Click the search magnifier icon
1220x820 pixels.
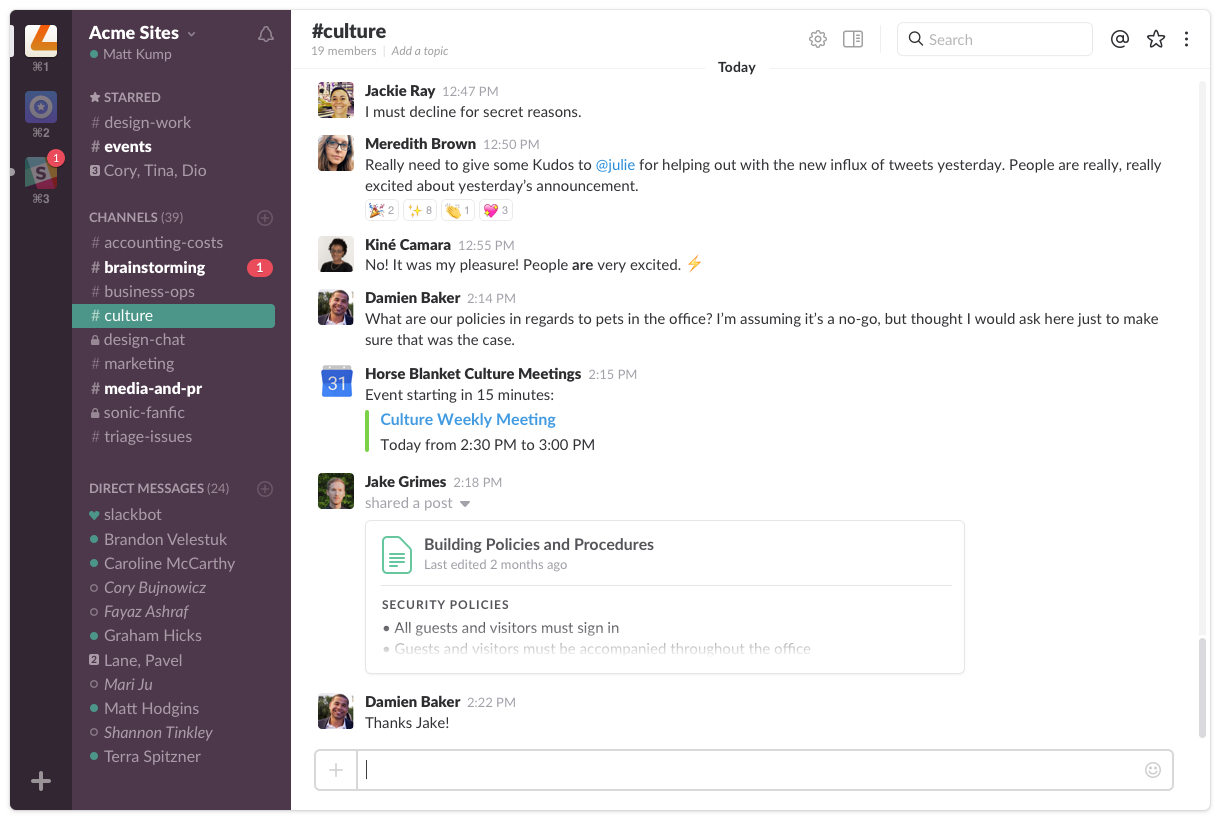pyautogui.click(x=916, y=39)
